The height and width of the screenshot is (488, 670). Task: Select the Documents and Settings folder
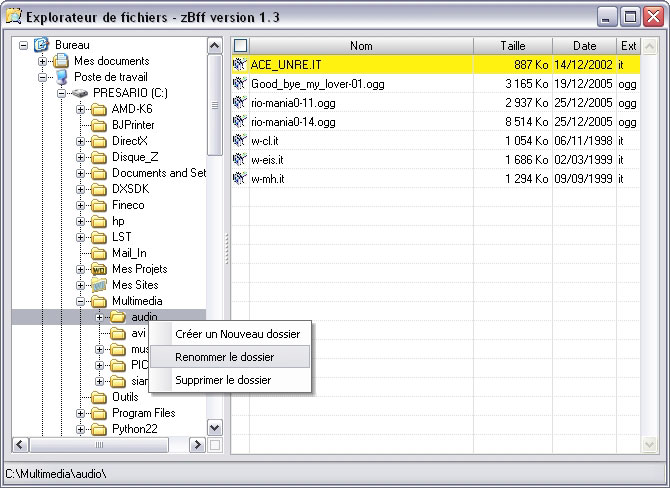159,173
